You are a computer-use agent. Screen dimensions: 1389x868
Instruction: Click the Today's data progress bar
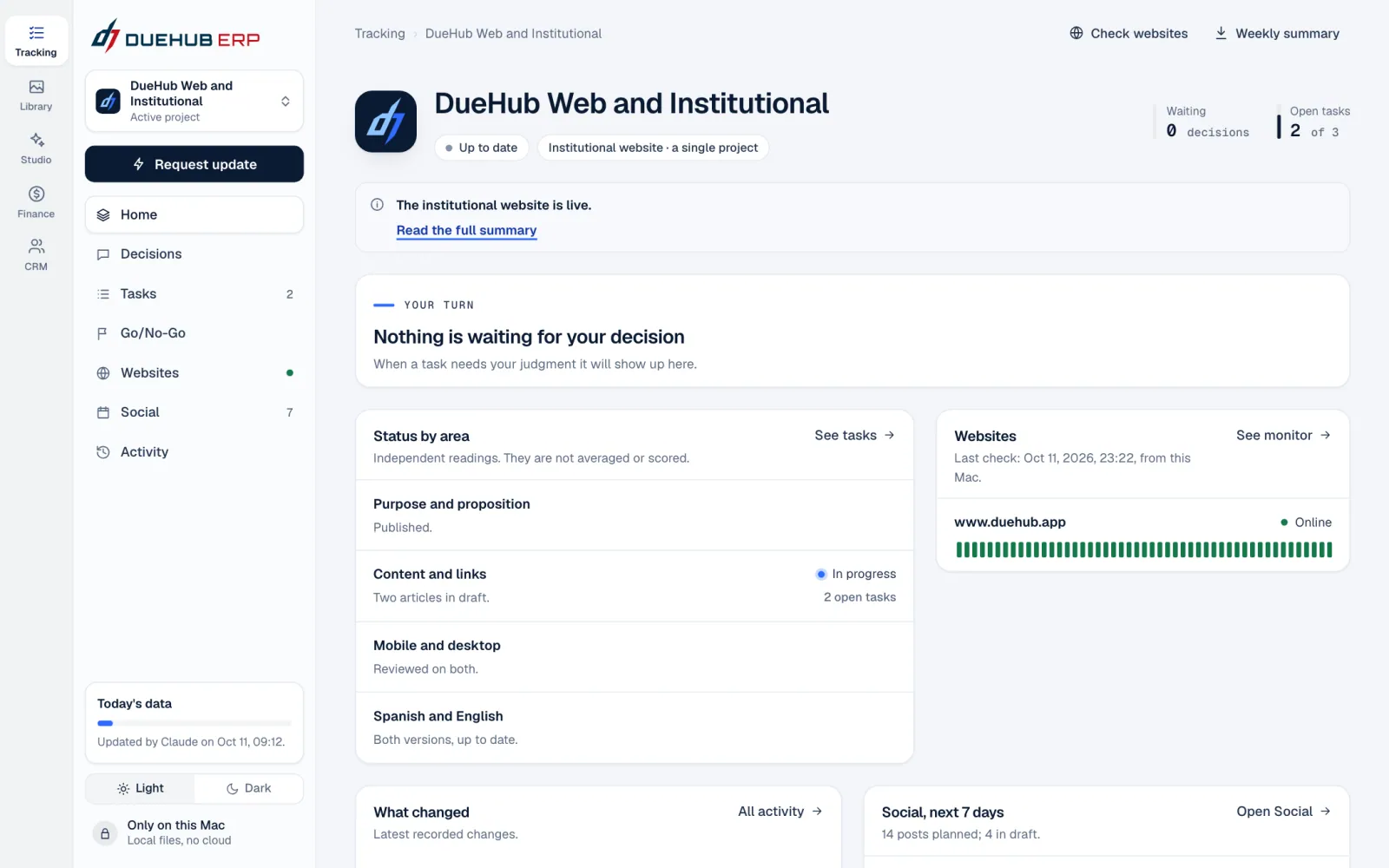(x=194, y=723)
